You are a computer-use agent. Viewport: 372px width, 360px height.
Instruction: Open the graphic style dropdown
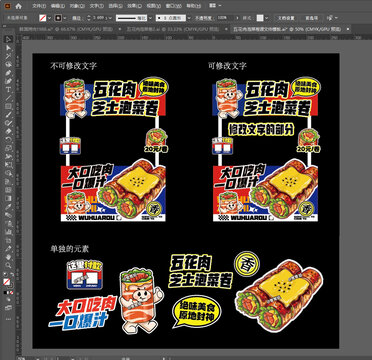[x=267, y=18]
